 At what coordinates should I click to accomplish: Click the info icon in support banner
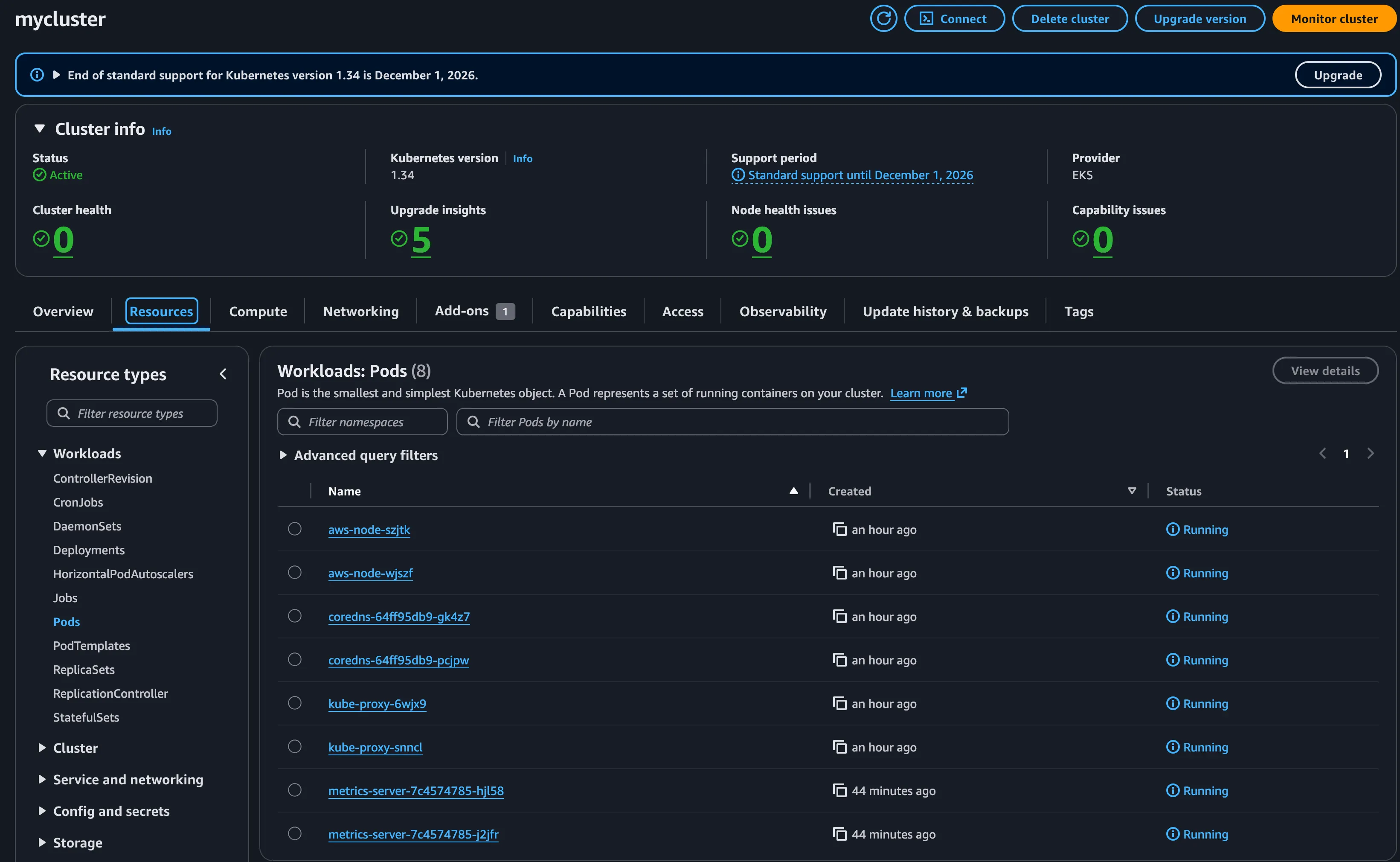pyautogui.click(x=37, y=75)
